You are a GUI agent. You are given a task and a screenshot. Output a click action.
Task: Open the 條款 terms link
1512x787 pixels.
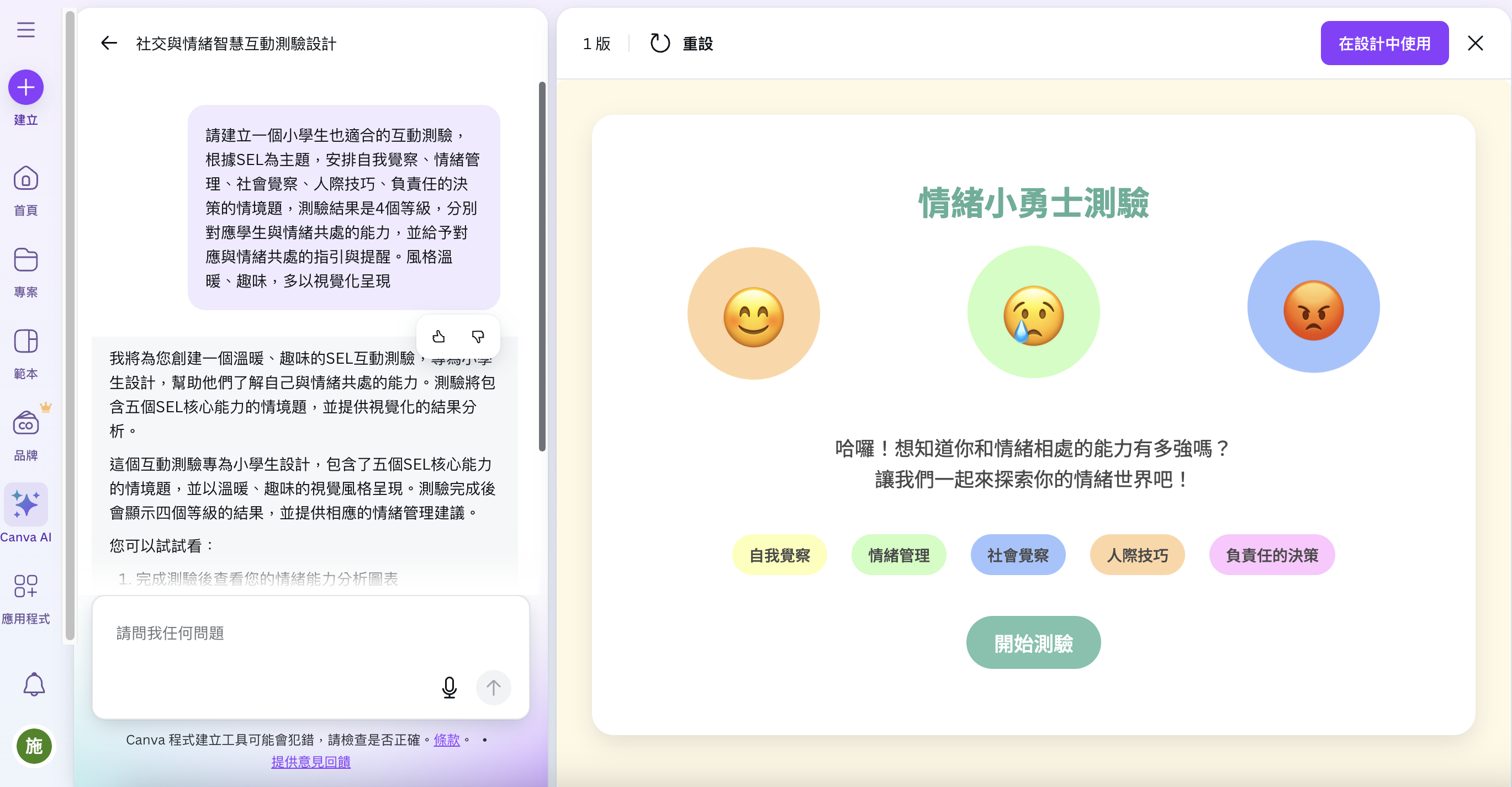click(x=446, y=740)
